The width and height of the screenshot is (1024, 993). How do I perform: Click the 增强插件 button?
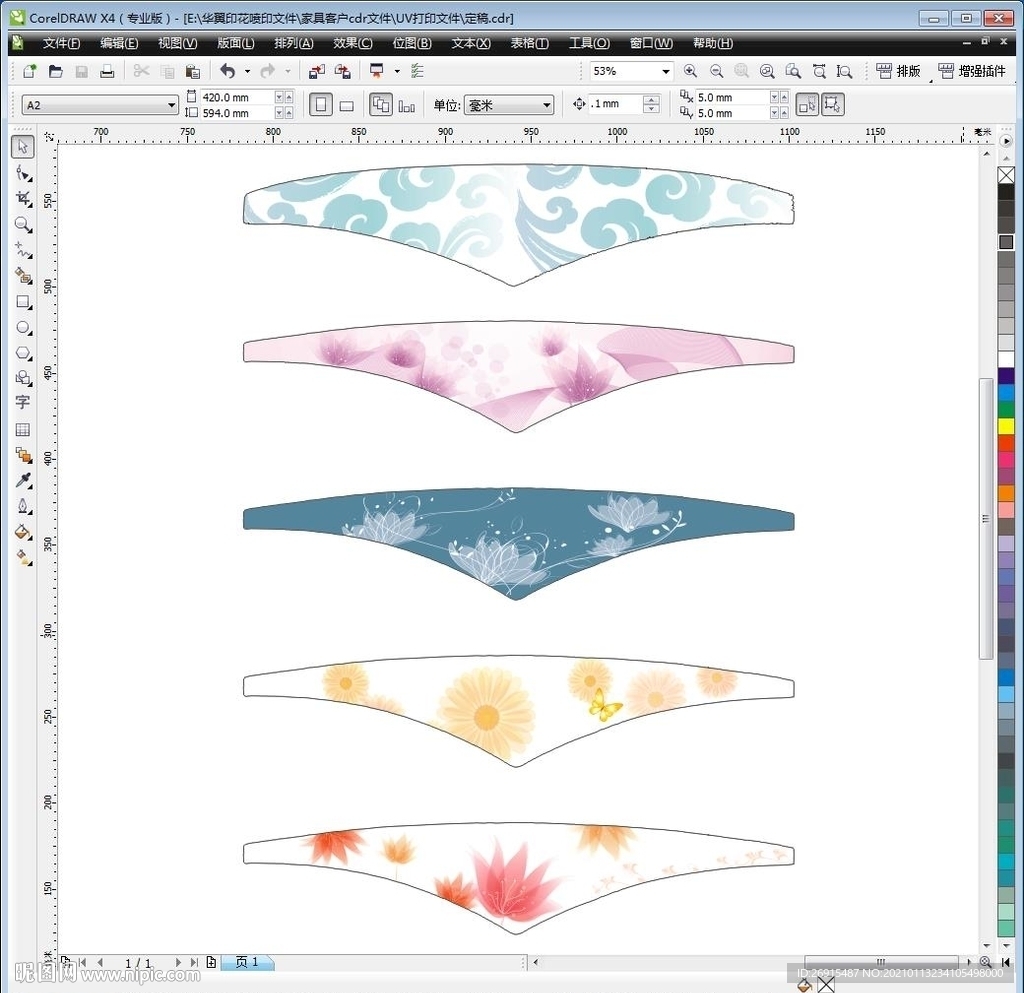tap(971, 71)
